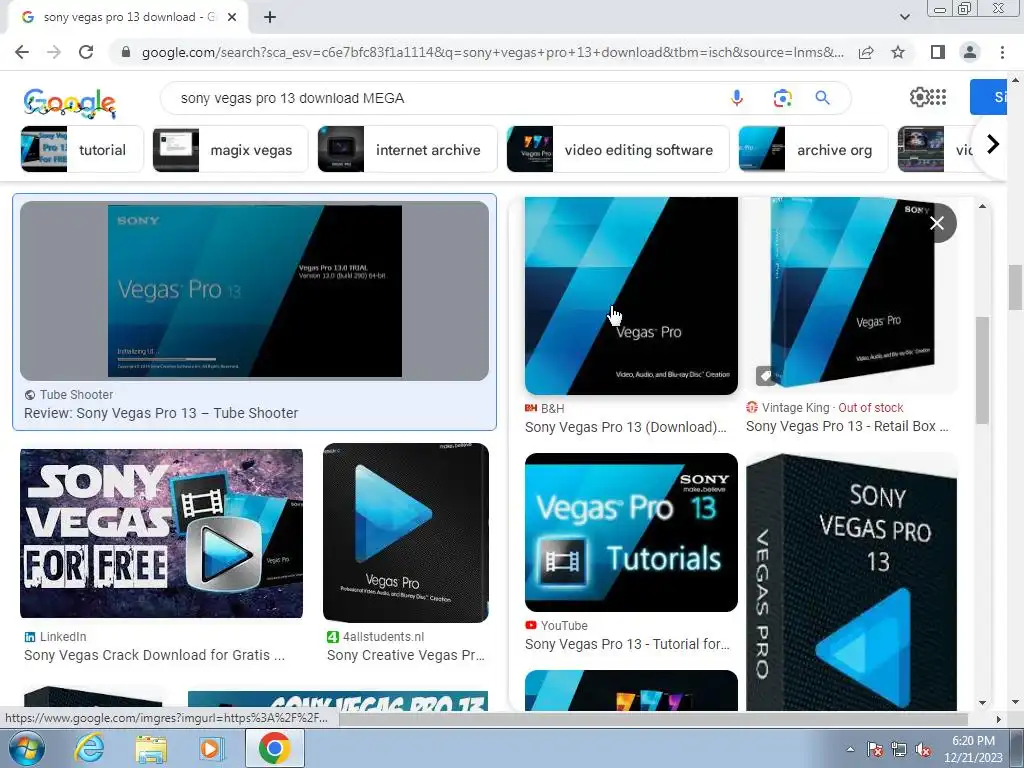Click the magnifier search icon
This screenshot has width=1024, height=768.
[x=822, y=98]
